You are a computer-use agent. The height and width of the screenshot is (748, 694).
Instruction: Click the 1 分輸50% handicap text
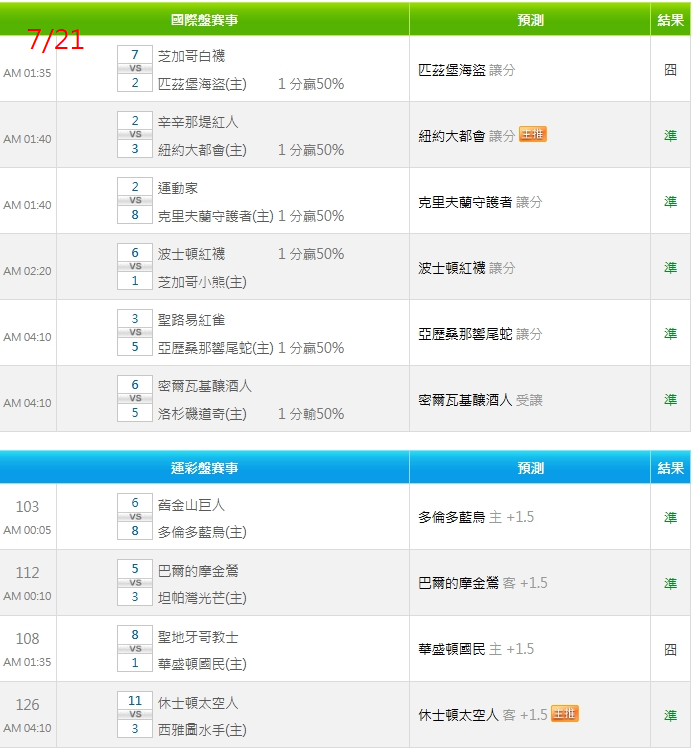click(x=311, y=414)
